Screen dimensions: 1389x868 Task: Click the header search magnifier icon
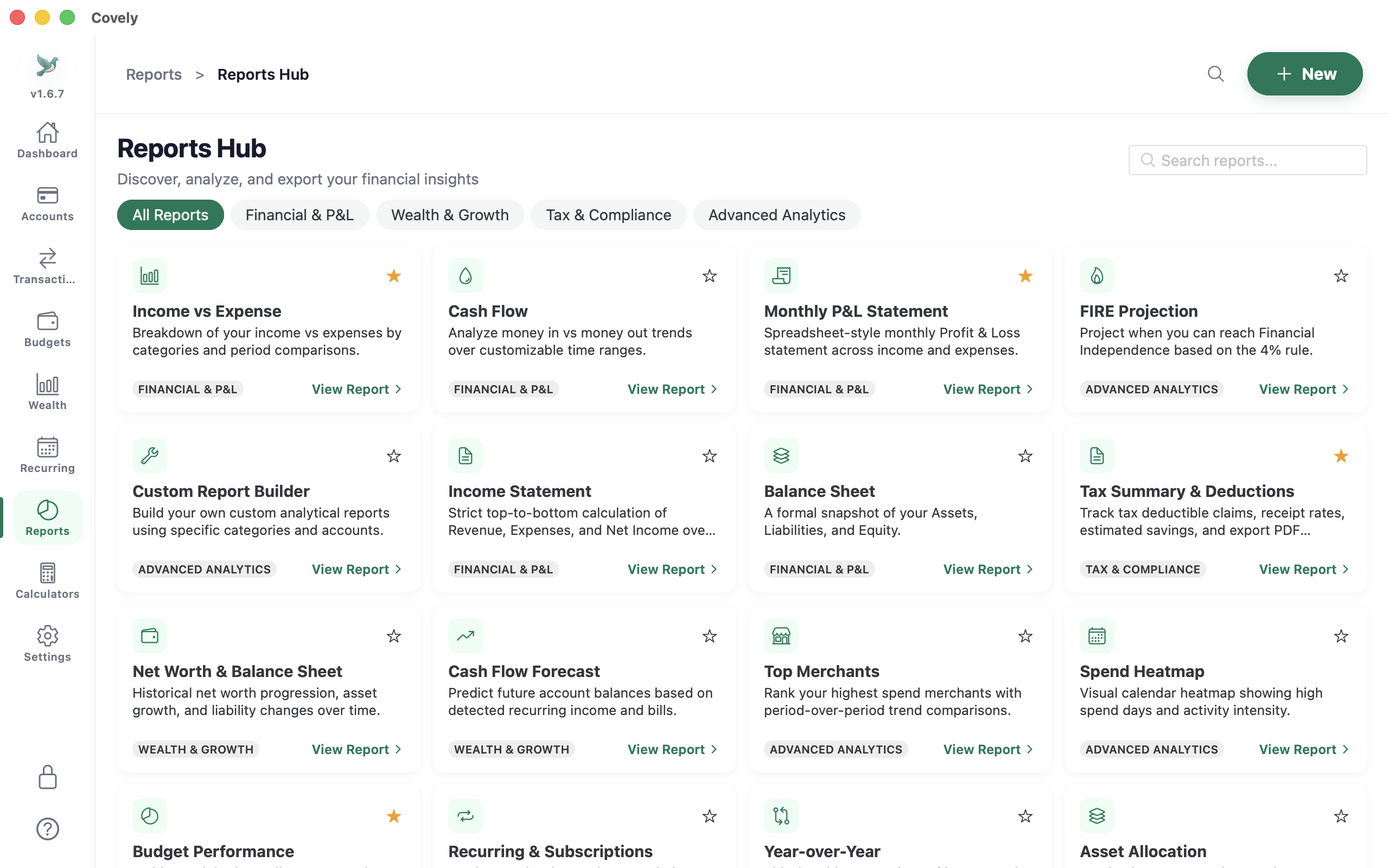pos(1215,74)
